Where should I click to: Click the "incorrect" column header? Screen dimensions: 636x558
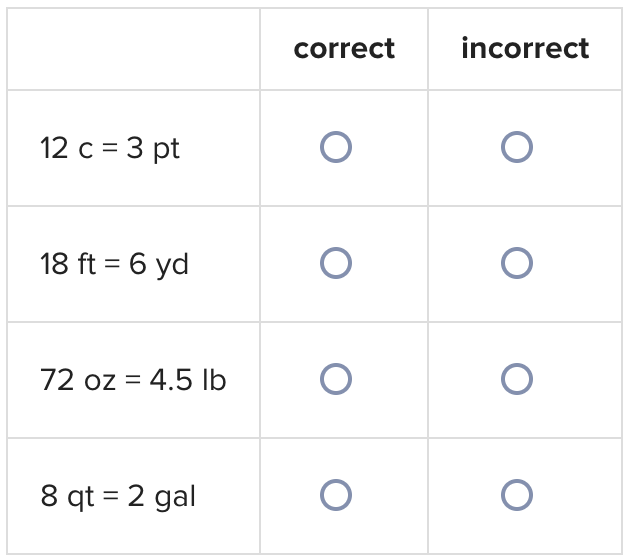(525, 48)
